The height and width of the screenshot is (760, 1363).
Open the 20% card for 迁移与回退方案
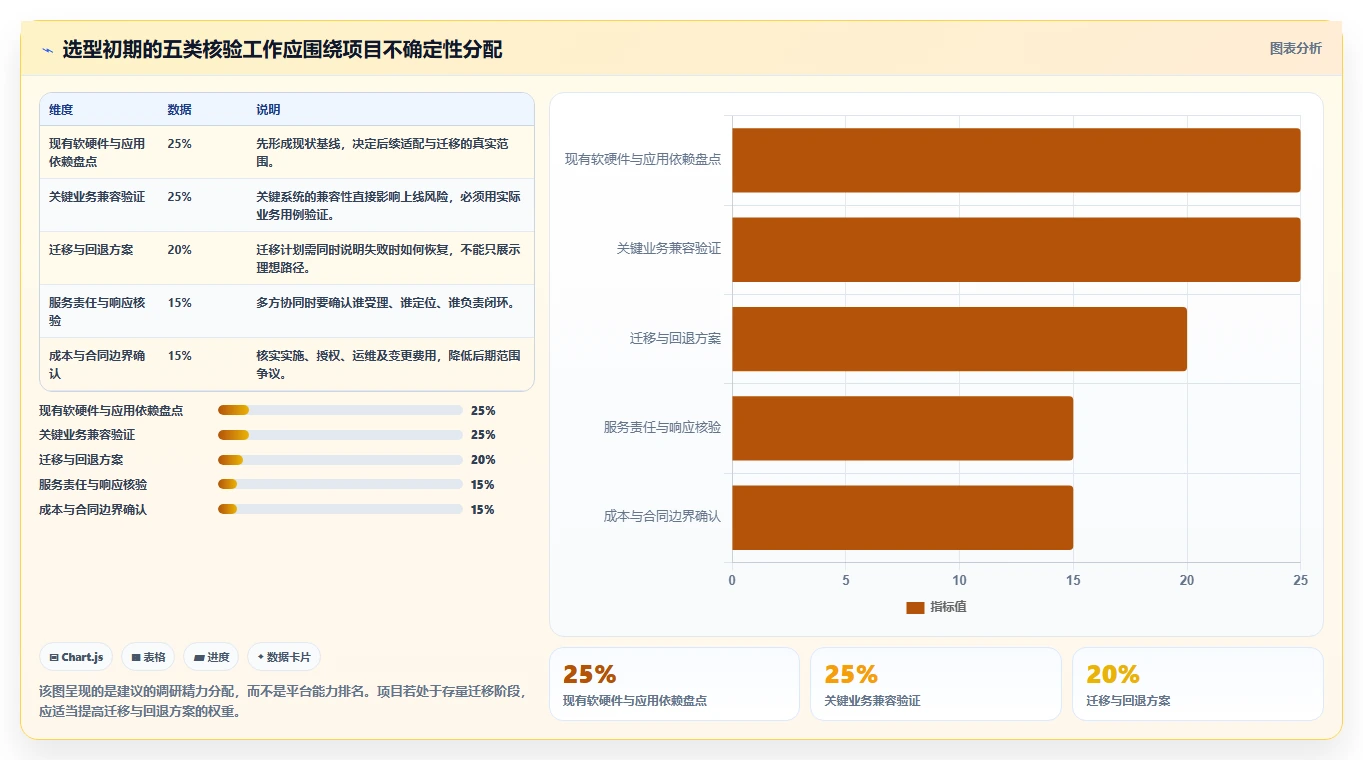[1197, 684]
